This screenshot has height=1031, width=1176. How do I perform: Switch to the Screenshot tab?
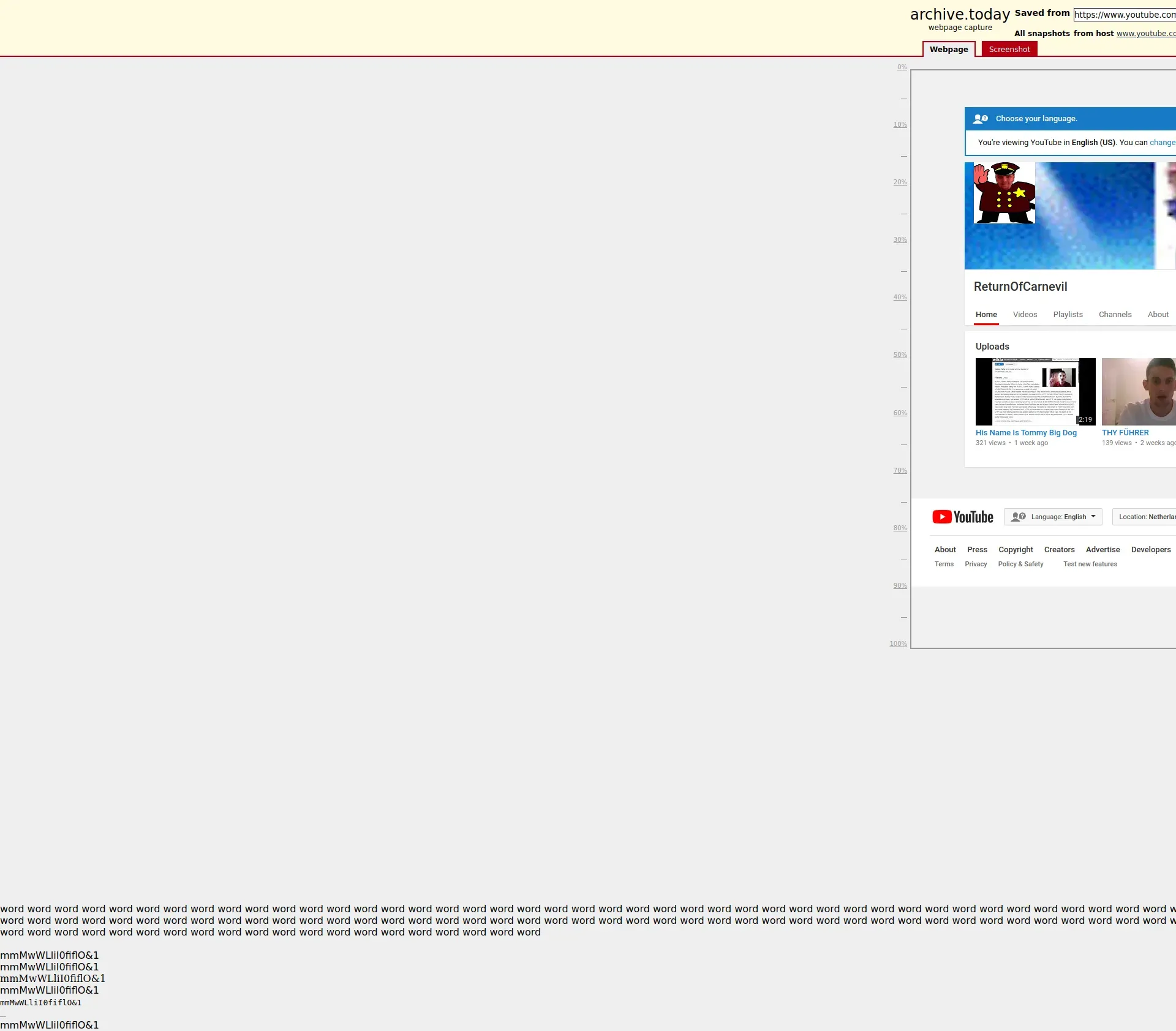coord(1009,49)
